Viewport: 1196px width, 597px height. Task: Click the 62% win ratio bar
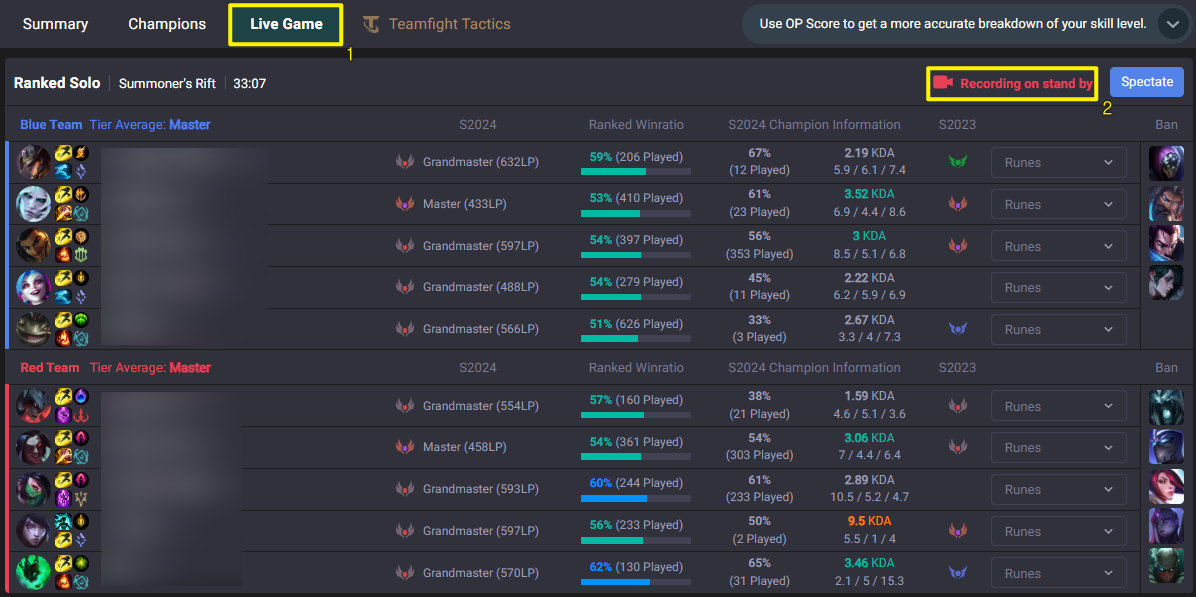point(635,583)
